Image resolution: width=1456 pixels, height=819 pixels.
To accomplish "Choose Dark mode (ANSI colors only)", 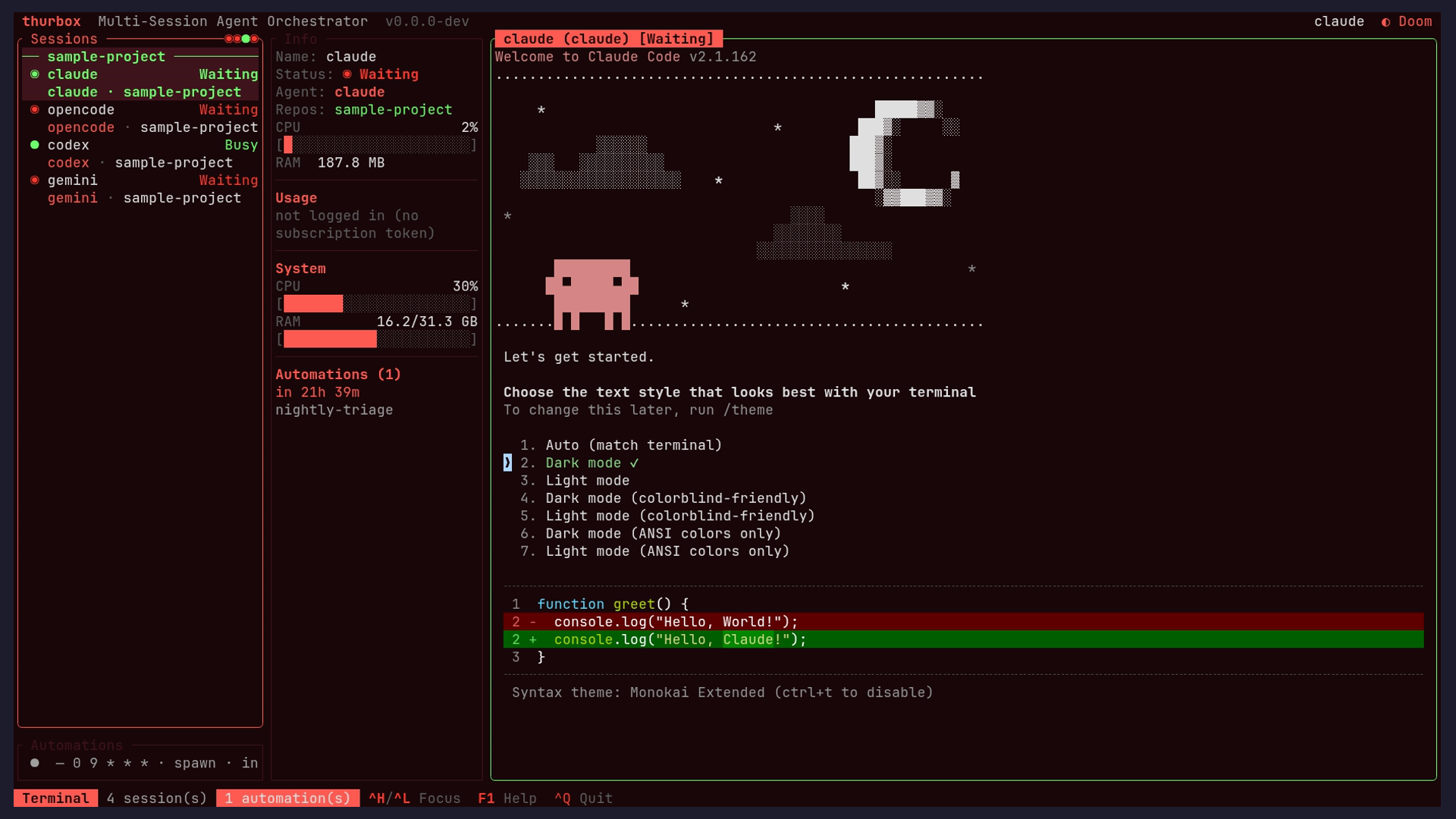I will [651, 534].
